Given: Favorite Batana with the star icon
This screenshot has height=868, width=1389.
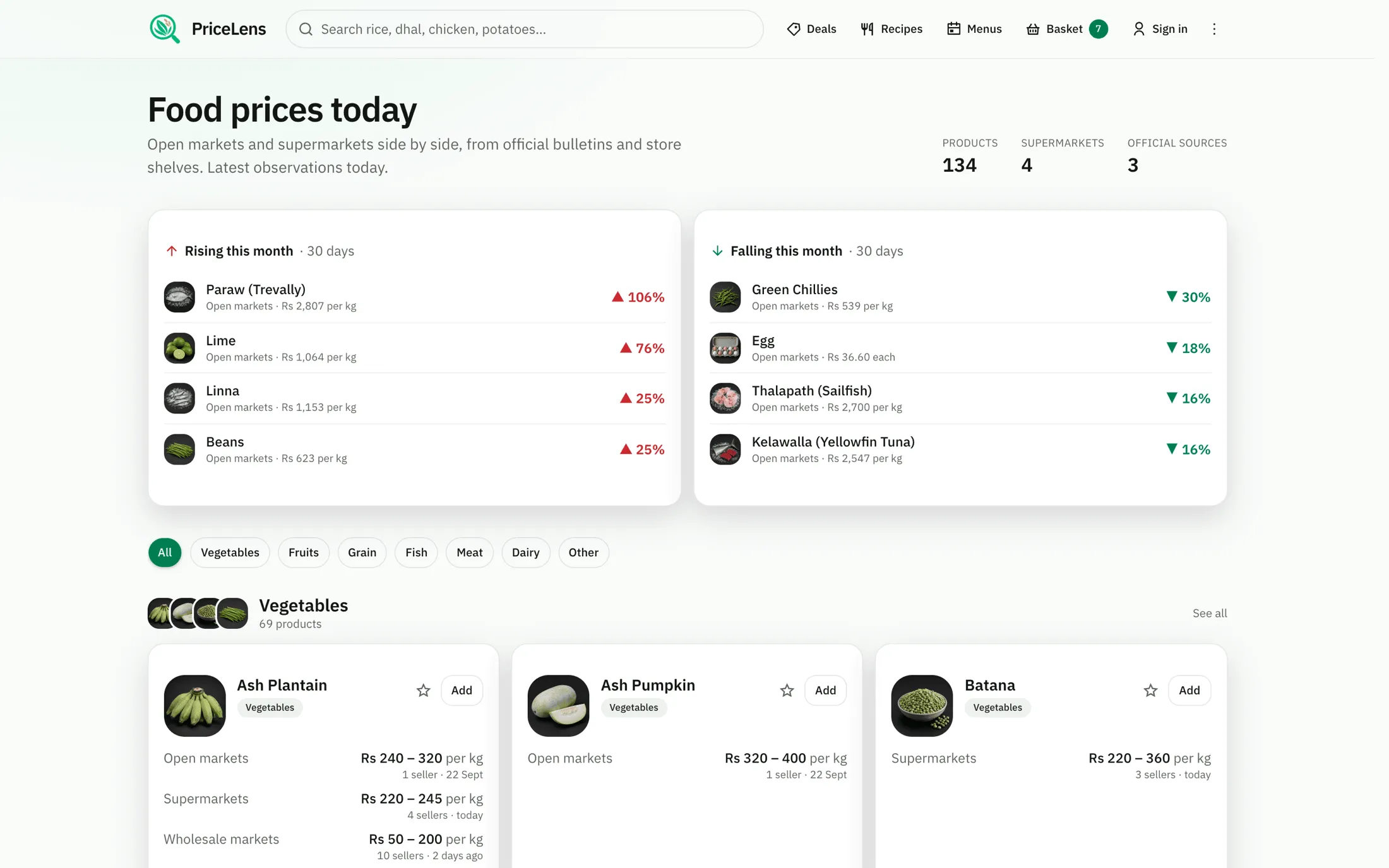Looking at the screenshot, I should coord(1150,691).
